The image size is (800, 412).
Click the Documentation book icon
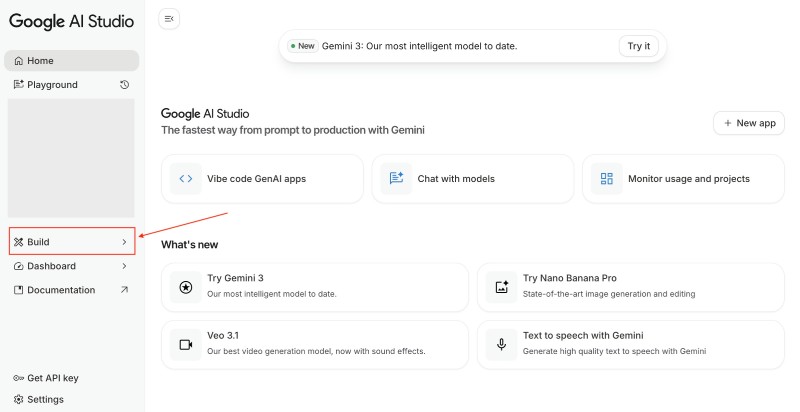(x=19, y=290)
